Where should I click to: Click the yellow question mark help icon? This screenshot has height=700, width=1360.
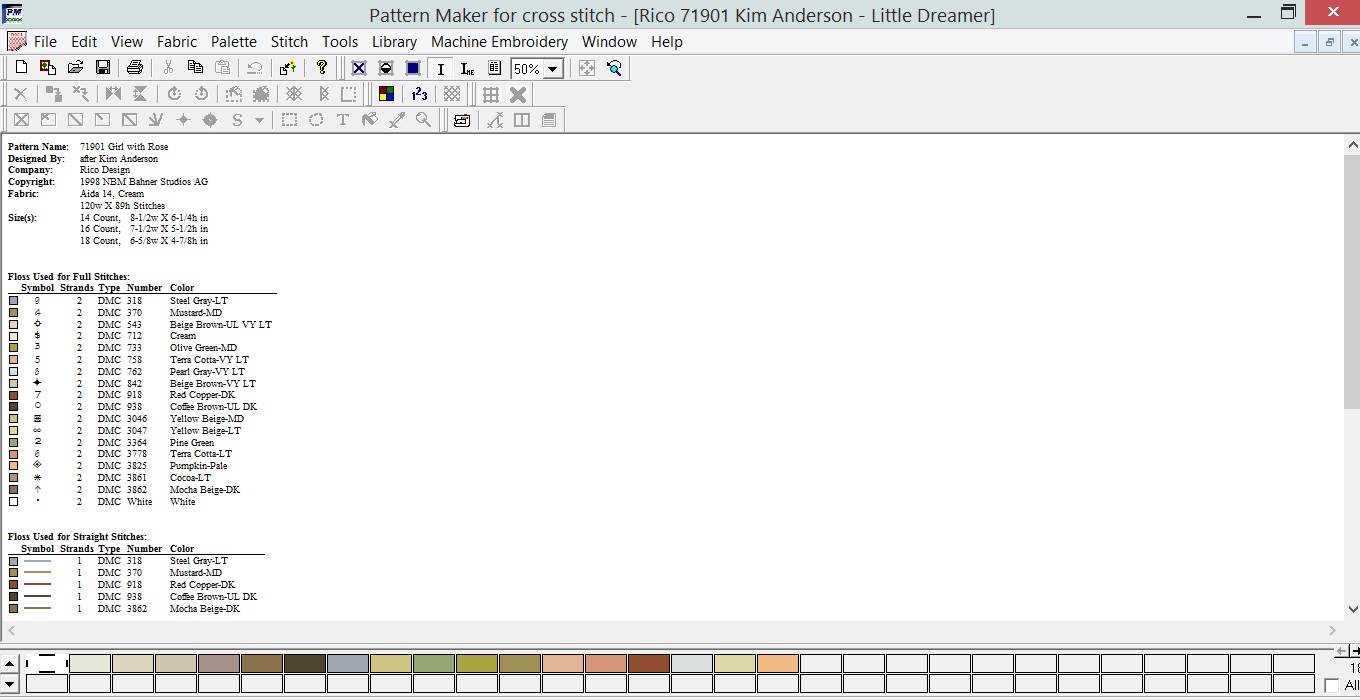(x=321, y=68)
